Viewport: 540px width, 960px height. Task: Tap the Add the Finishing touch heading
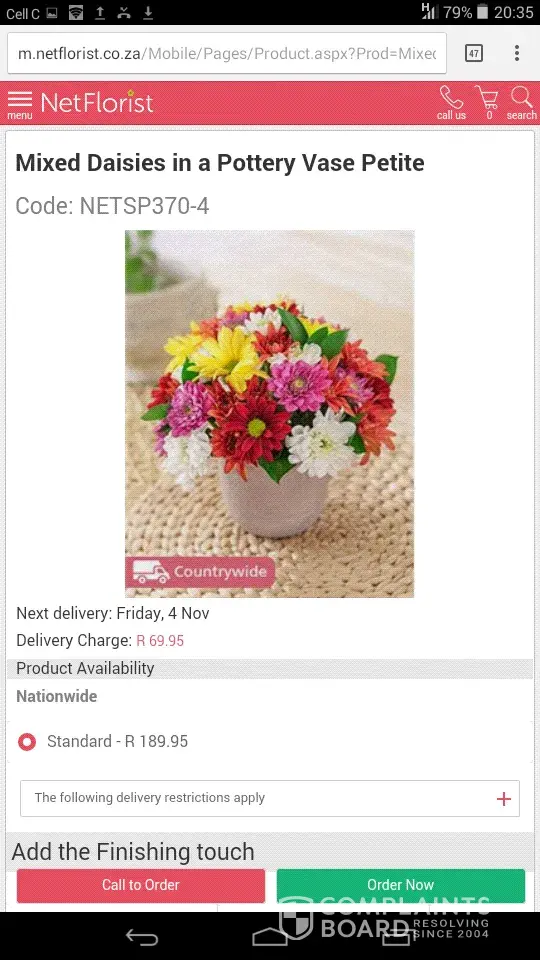click(133, 852)
